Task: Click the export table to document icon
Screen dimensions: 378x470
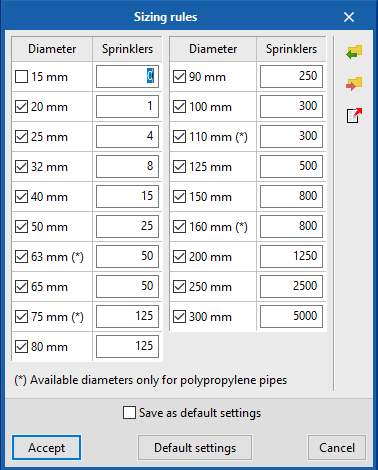Action: click(x=354, y=115)
